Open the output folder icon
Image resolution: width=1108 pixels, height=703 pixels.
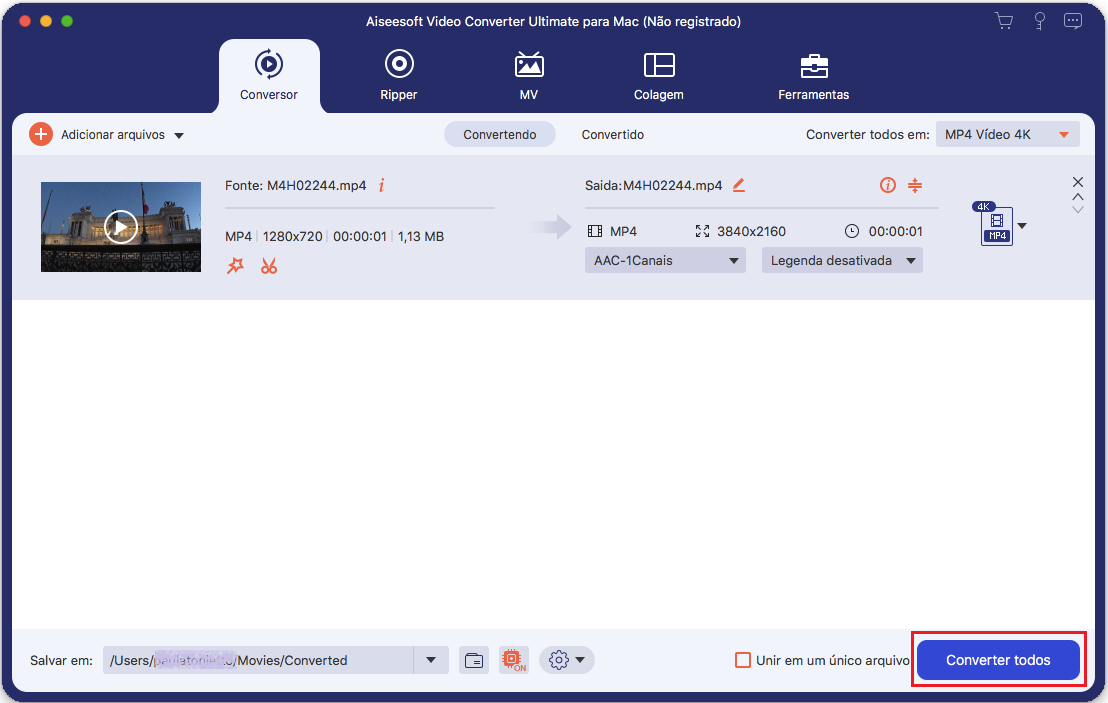pos(474,660)
